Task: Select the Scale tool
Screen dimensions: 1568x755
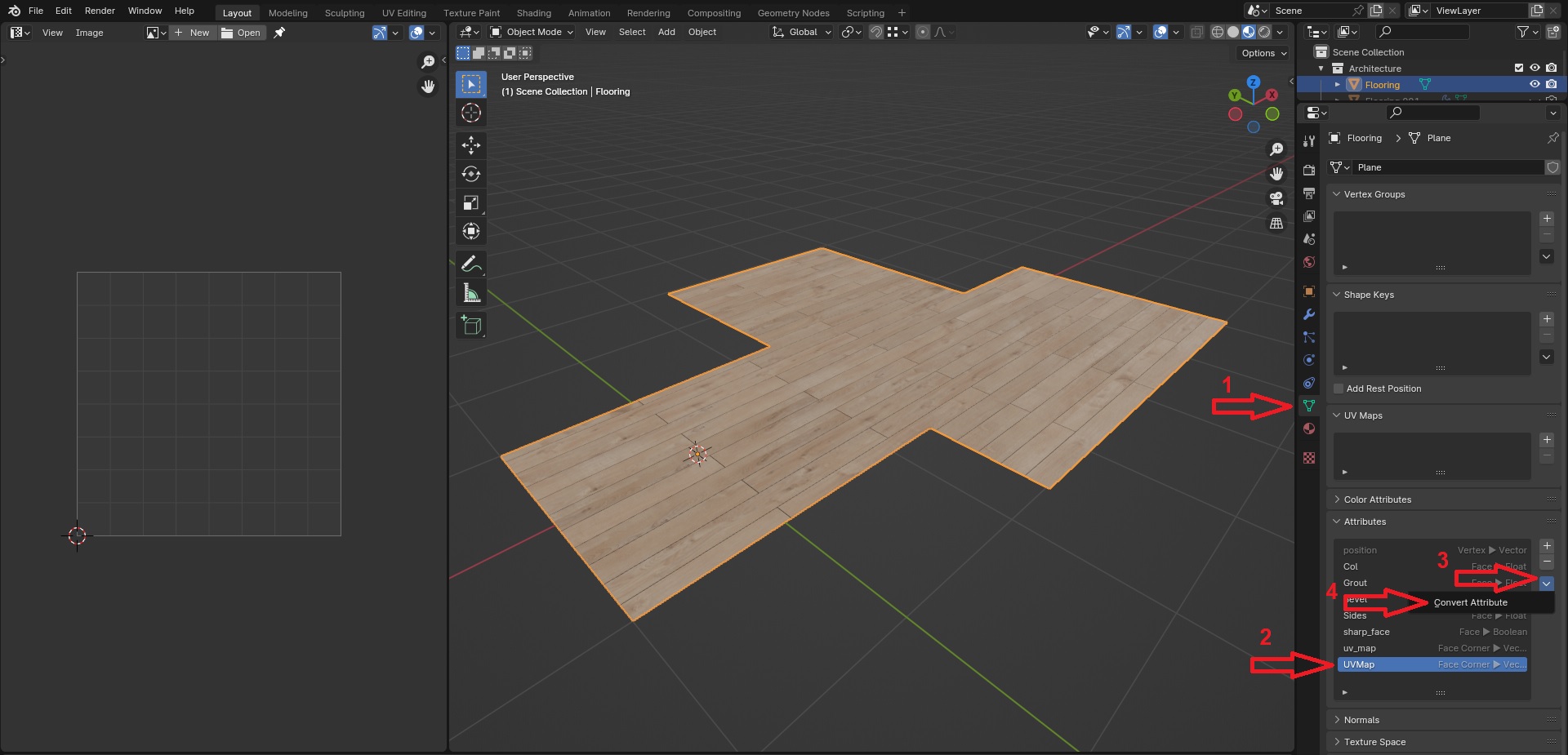Action: [x=471, y=202]
